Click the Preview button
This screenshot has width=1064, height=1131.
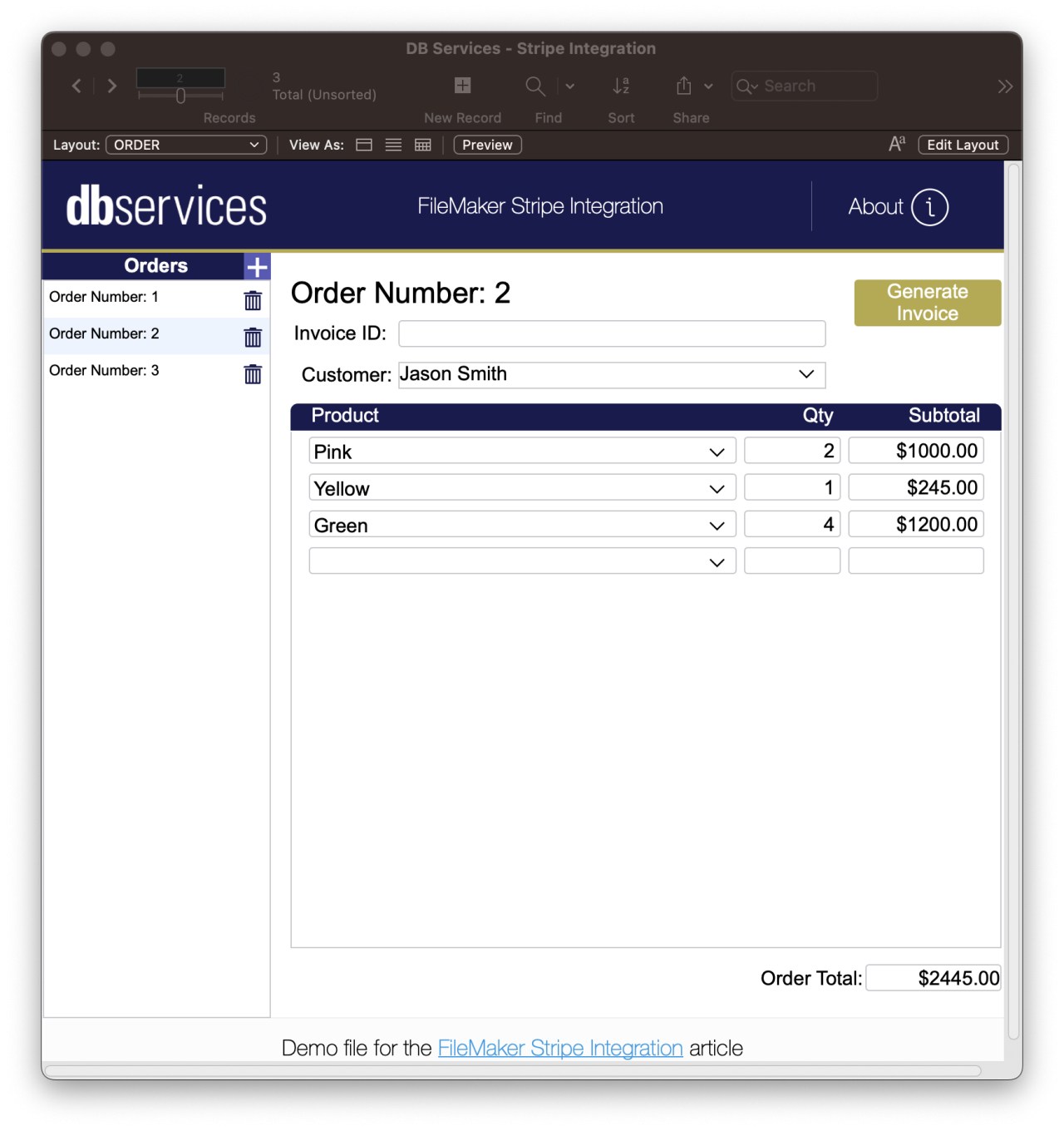487,145
